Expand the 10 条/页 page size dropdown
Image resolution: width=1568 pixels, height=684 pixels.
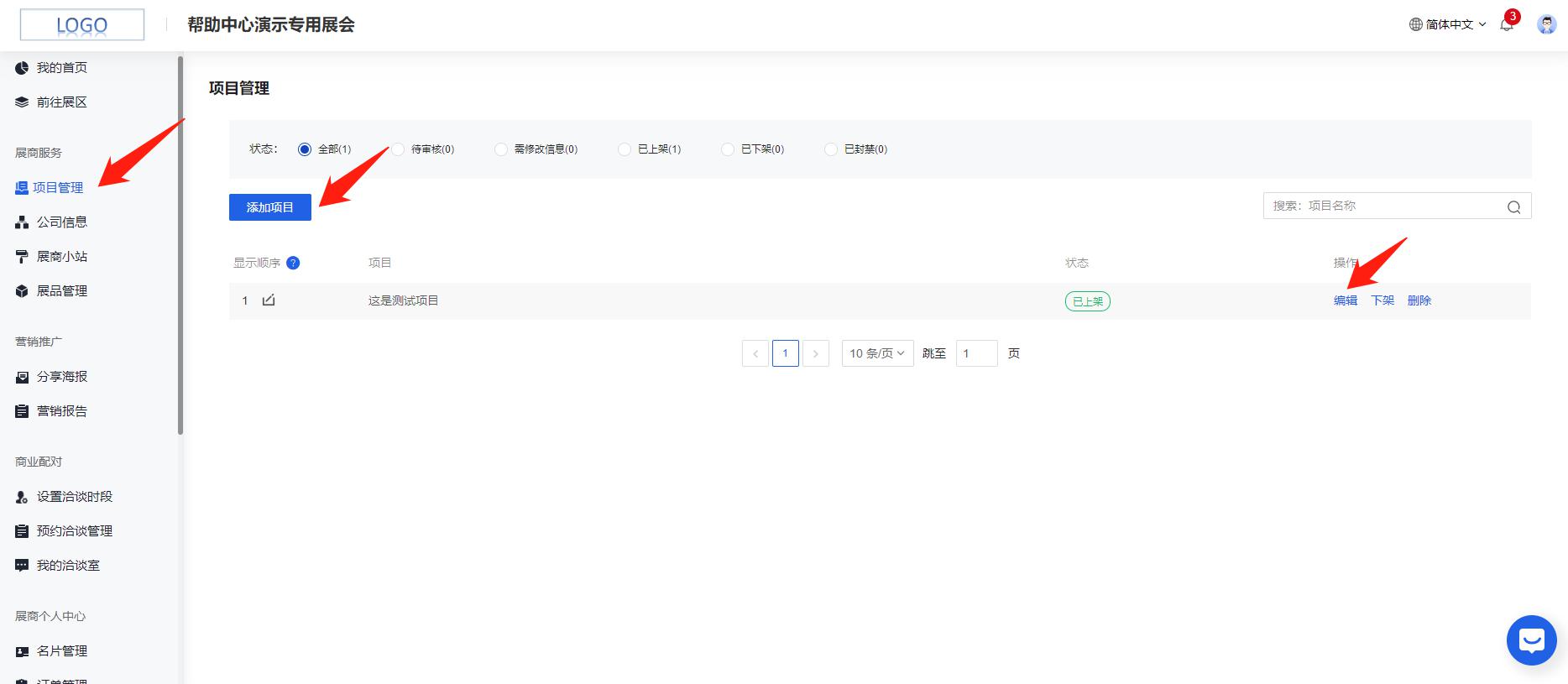tap(877, 353)
